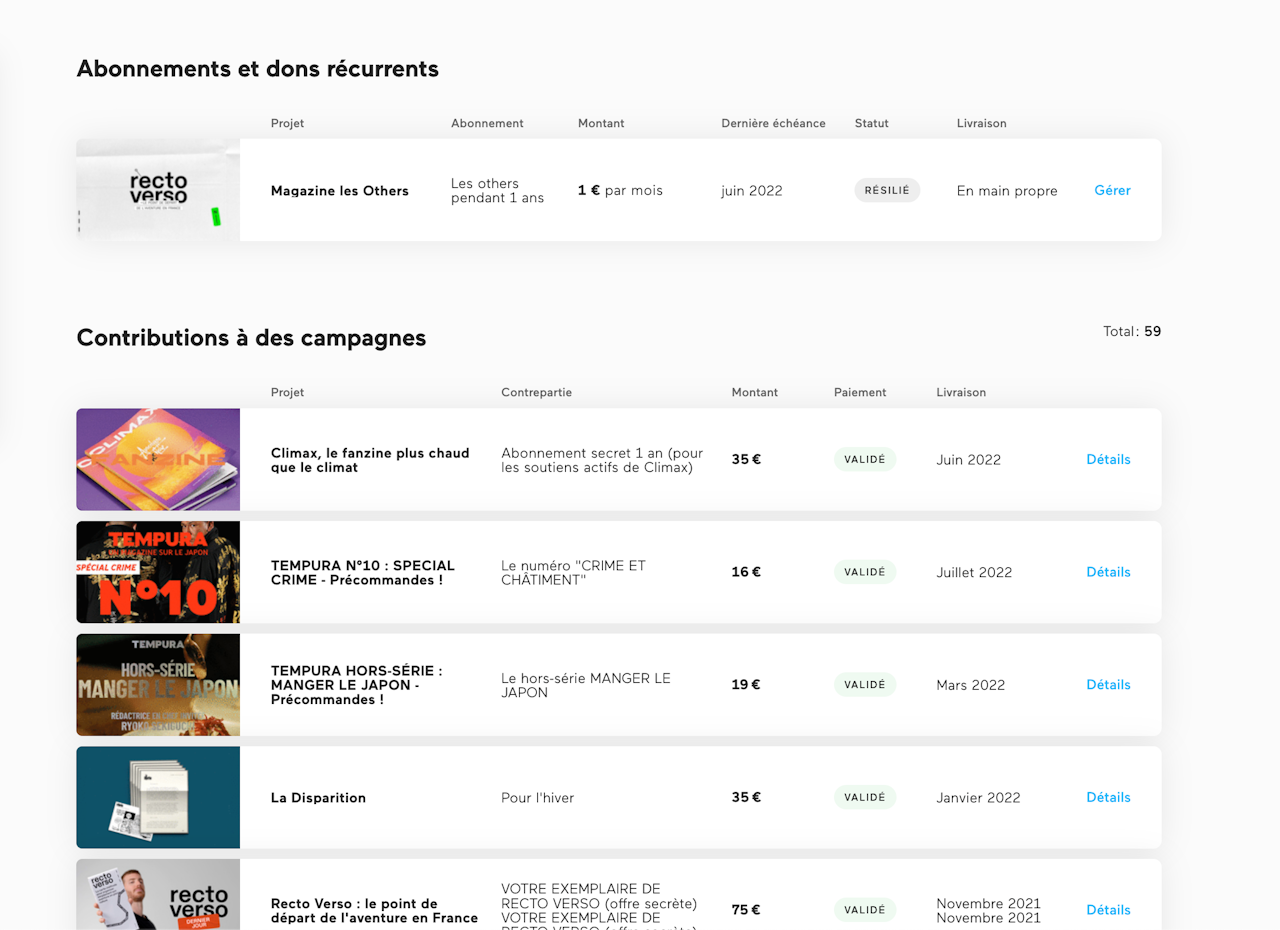
Task: Click the La Disparition thumbnail image
Action: point(158,797)
